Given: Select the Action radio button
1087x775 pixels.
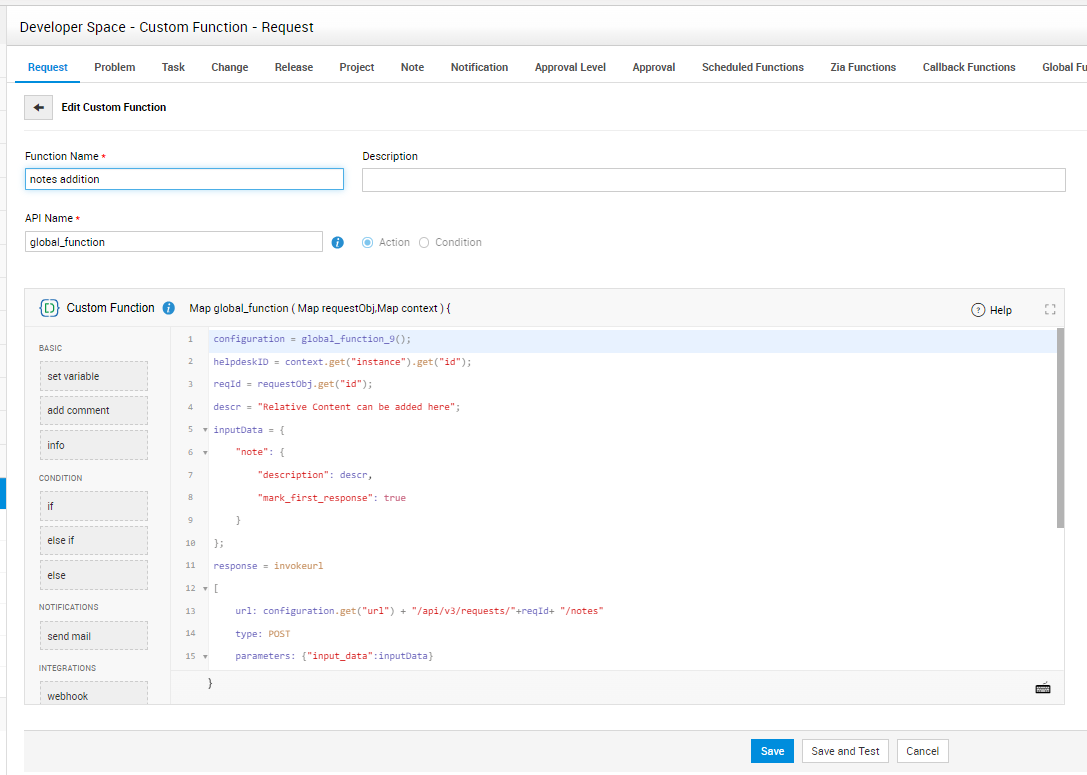Looking at the screenshot, I should (x=367, y=242).
